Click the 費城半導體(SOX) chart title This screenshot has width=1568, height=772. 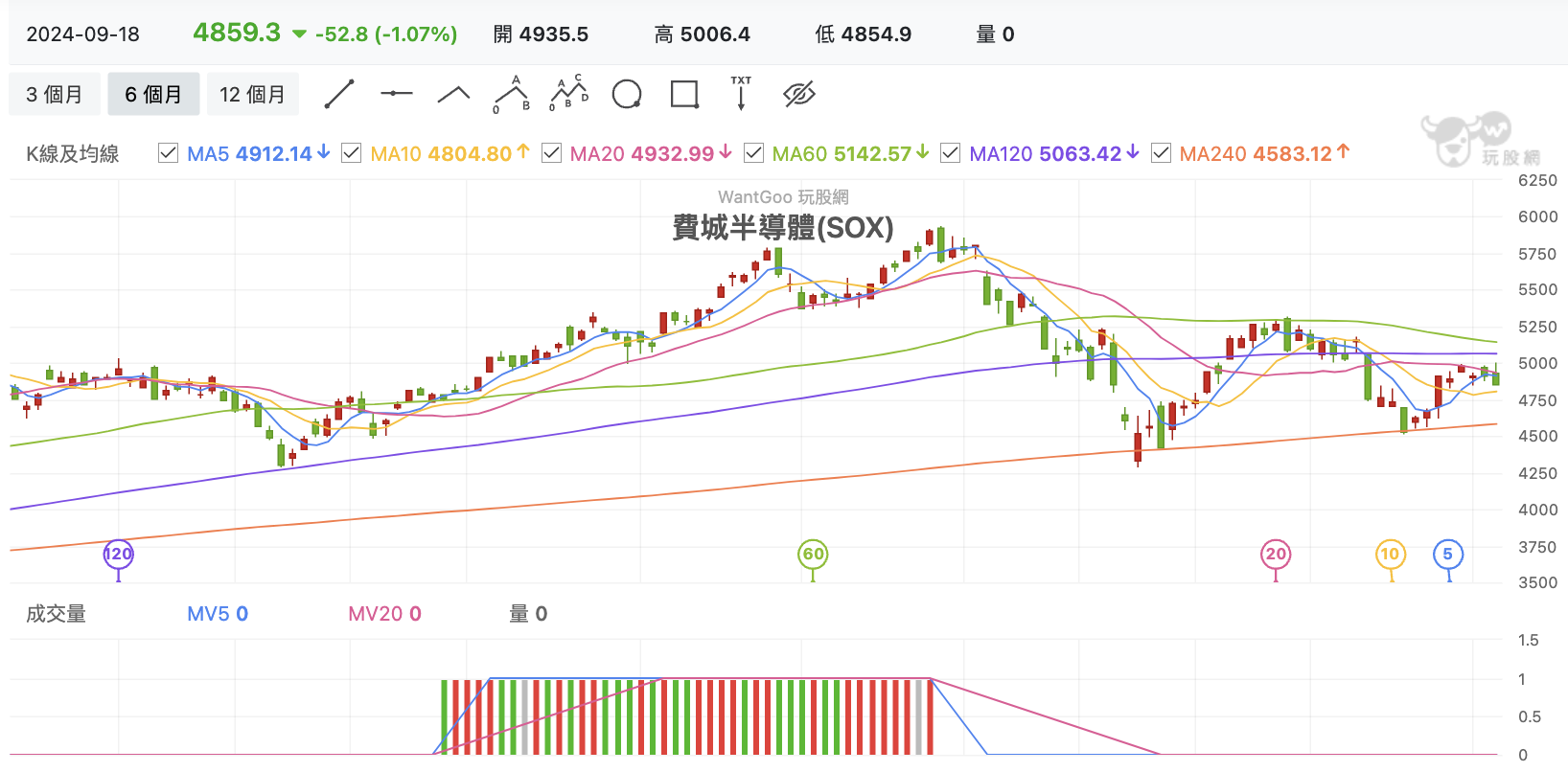click(x=783, y=227)
